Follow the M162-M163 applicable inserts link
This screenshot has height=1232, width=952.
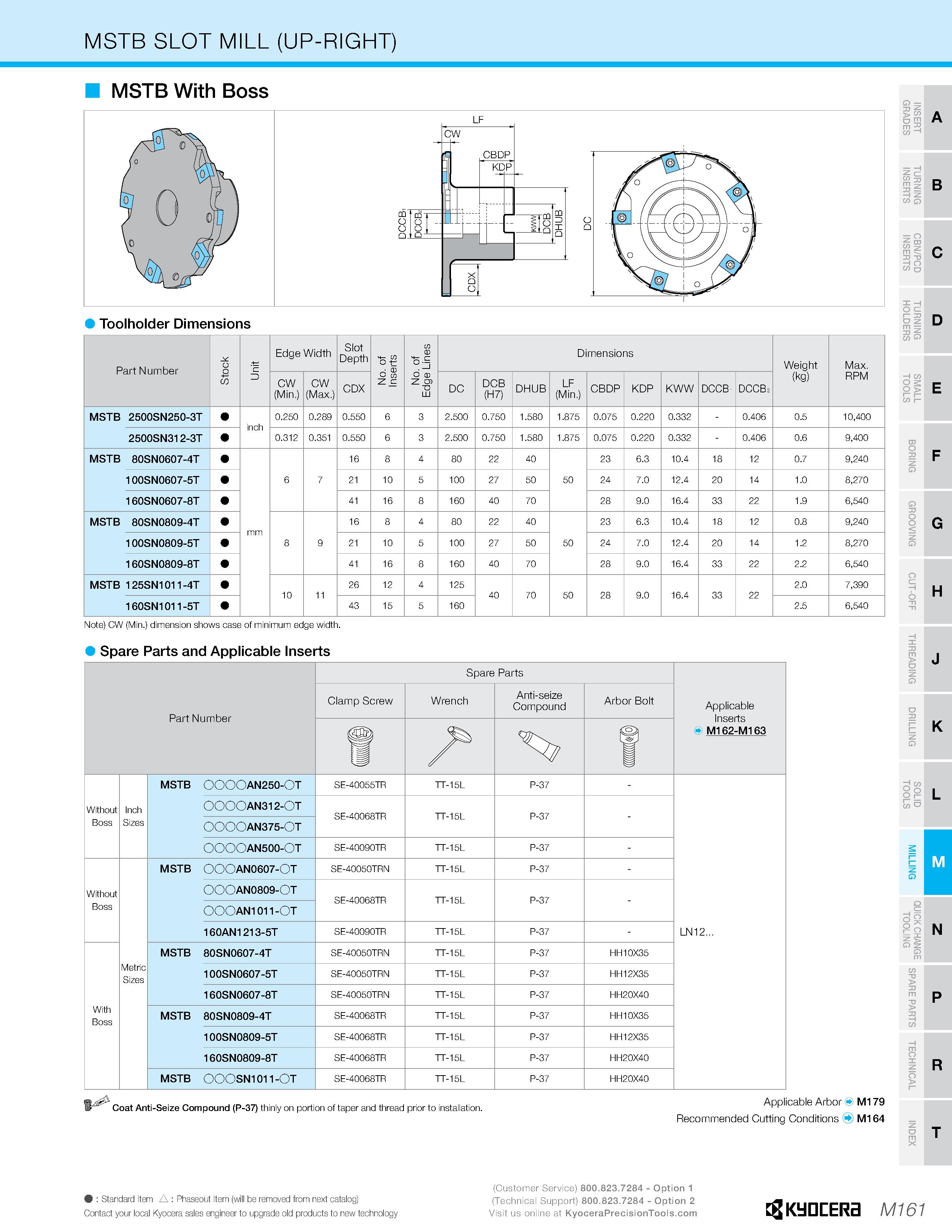[x=736, y=731]
